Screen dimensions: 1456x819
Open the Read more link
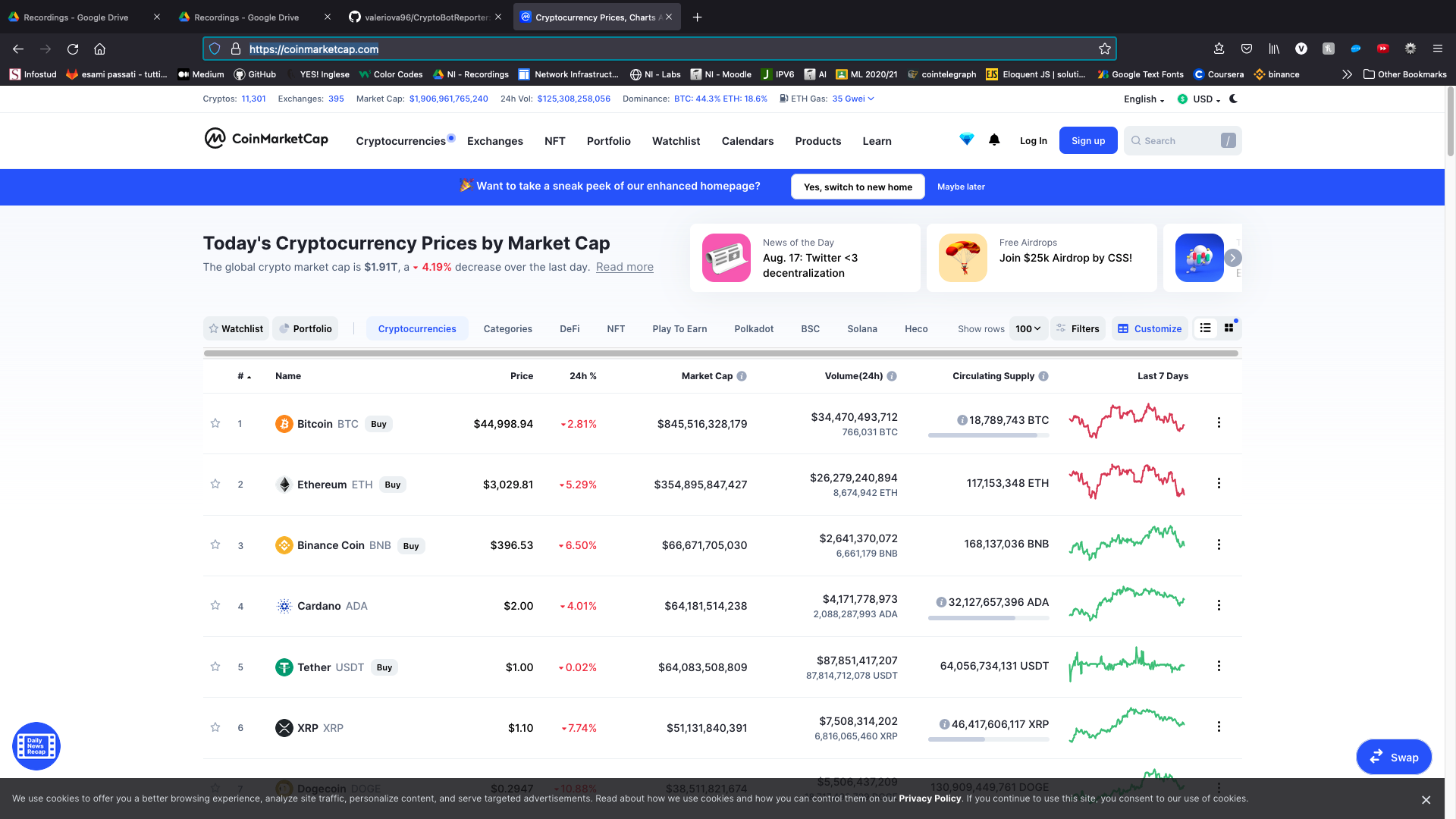point(624,267)
